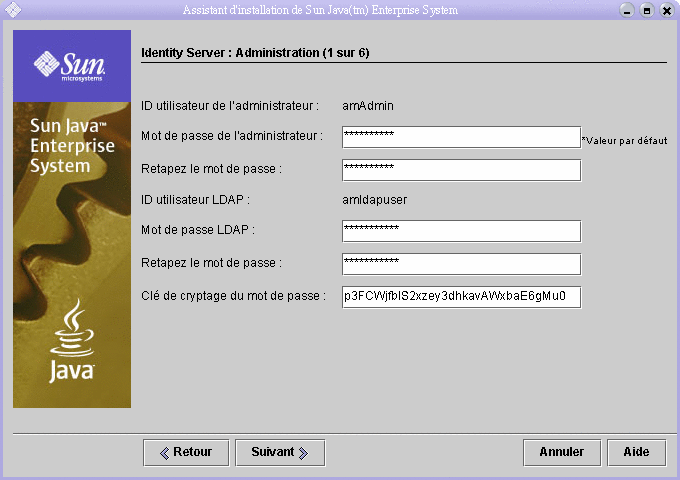Click the 'Mot de passe de l'administrateur' label
The width and height of the screenshot is (680, 480).
pyautogui.click(x=232, y=136)
